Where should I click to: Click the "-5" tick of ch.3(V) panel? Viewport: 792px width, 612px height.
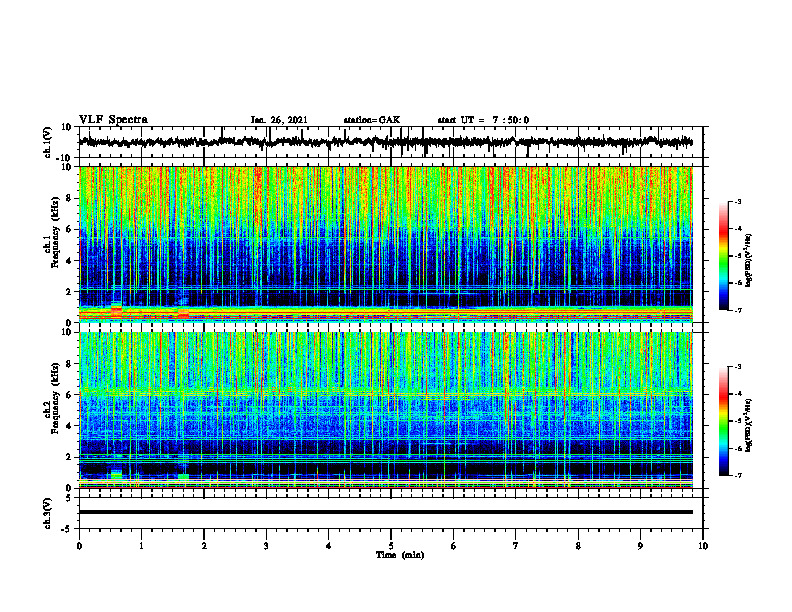point(68,529)
